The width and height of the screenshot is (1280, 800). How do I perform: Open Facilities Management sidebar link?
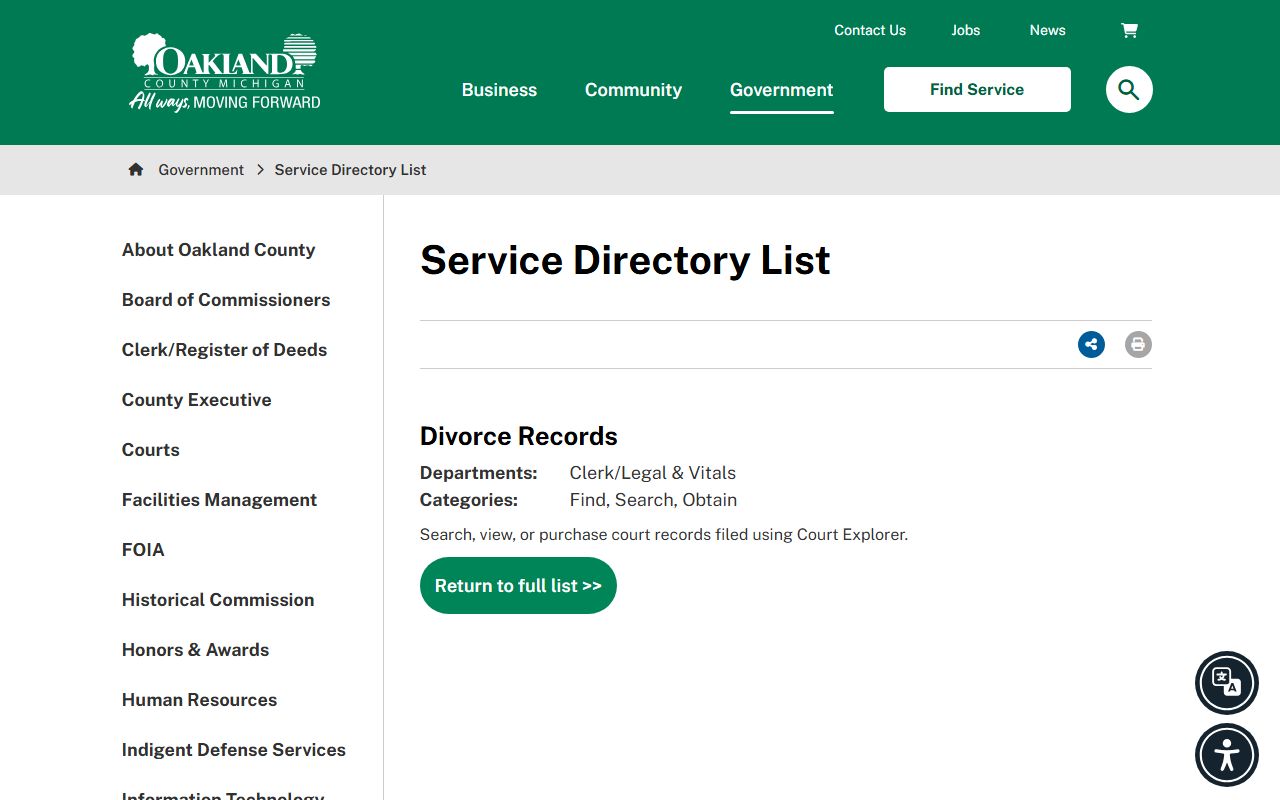(219, 500)
